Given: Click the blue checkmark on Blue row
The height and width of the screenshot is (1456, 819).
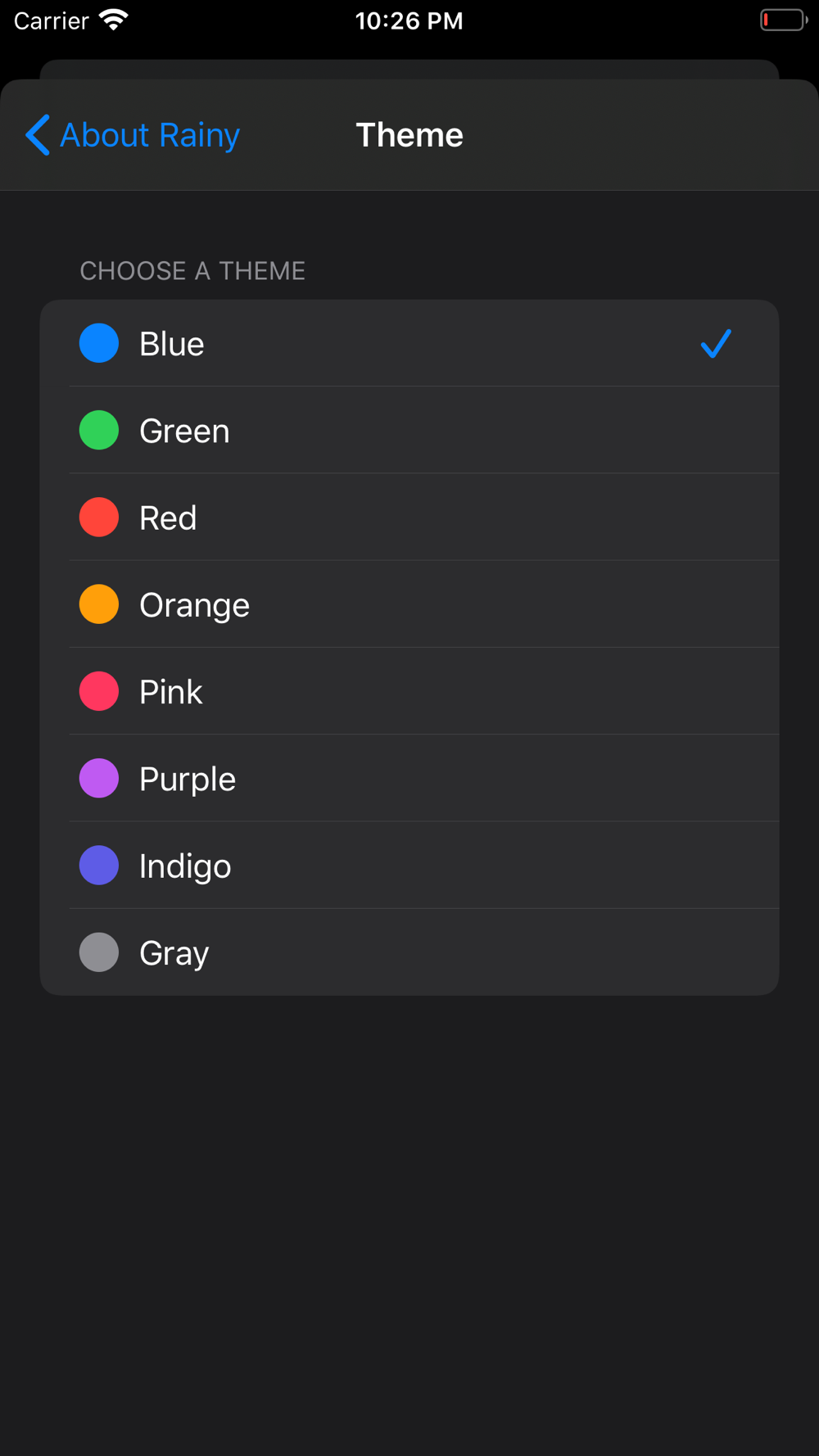Looking at the screenshot, I should 716,344.
